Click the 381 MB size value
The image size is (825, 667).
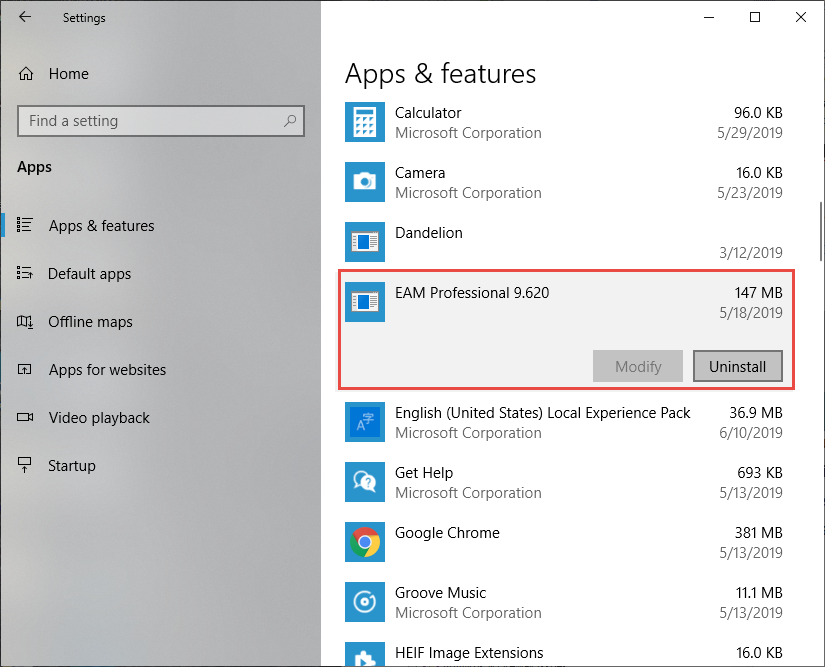pos(758,533)
